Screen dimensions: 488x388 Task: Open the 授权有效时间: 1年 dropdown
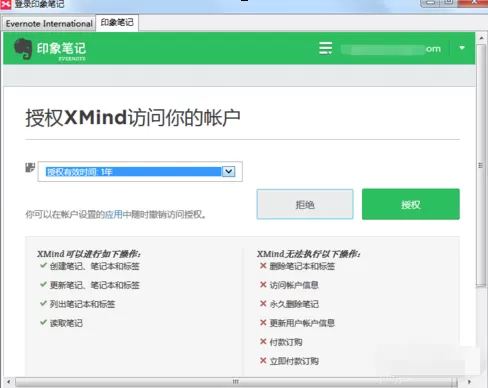pyautogui.click(x=140, y=172)
